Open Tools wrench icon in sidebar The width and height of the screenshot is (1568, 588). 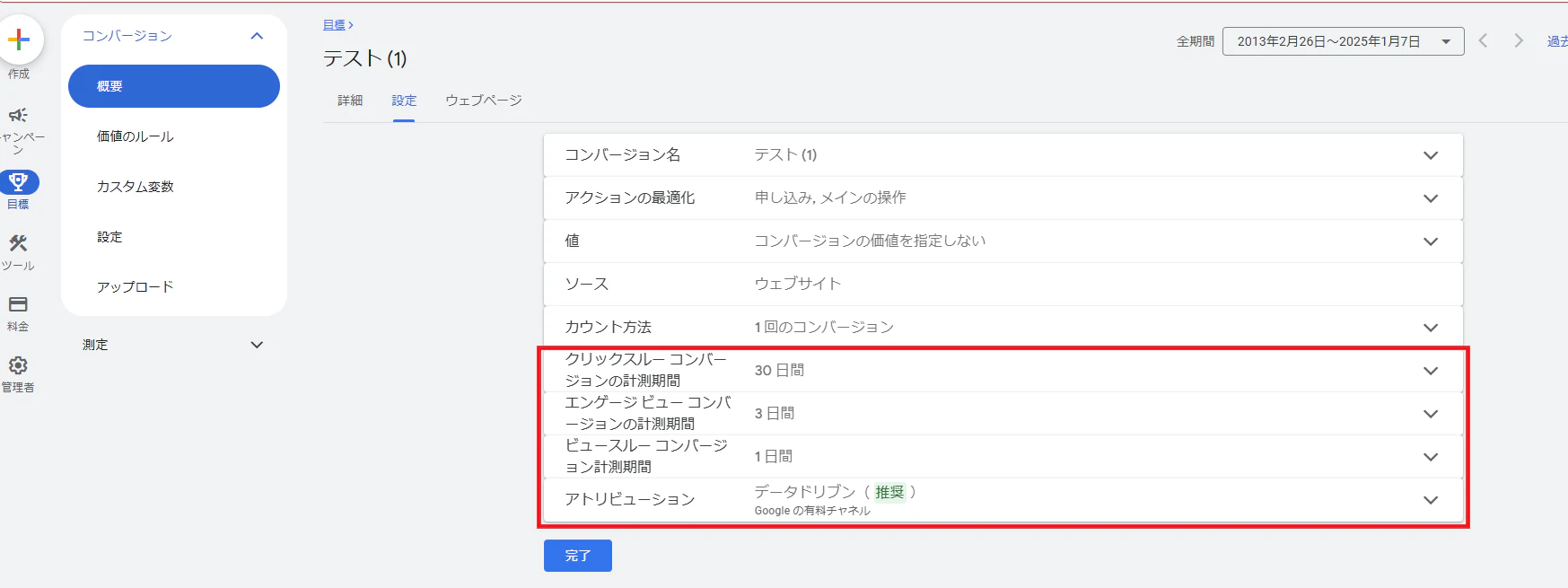tap(18, 243)
